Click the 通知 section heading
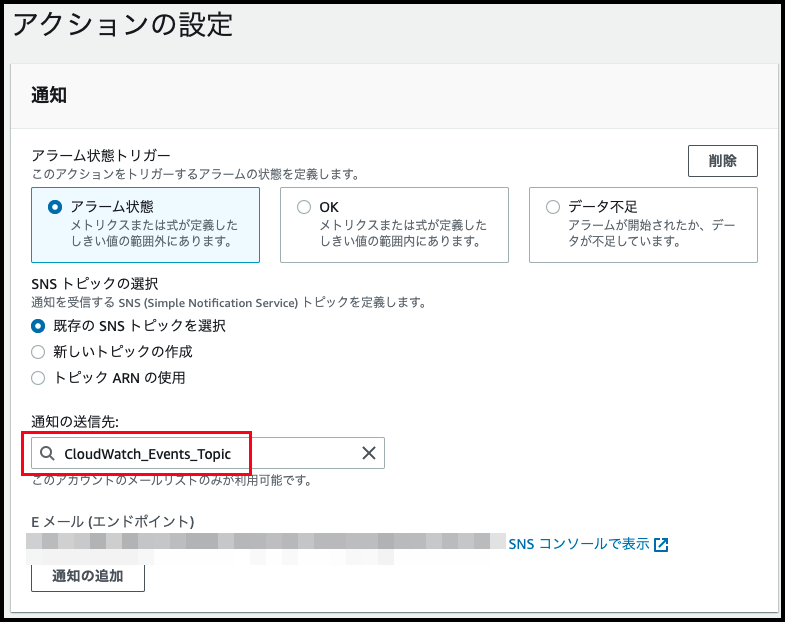Viewport: 785px width, 622px height. click(49, 95)
